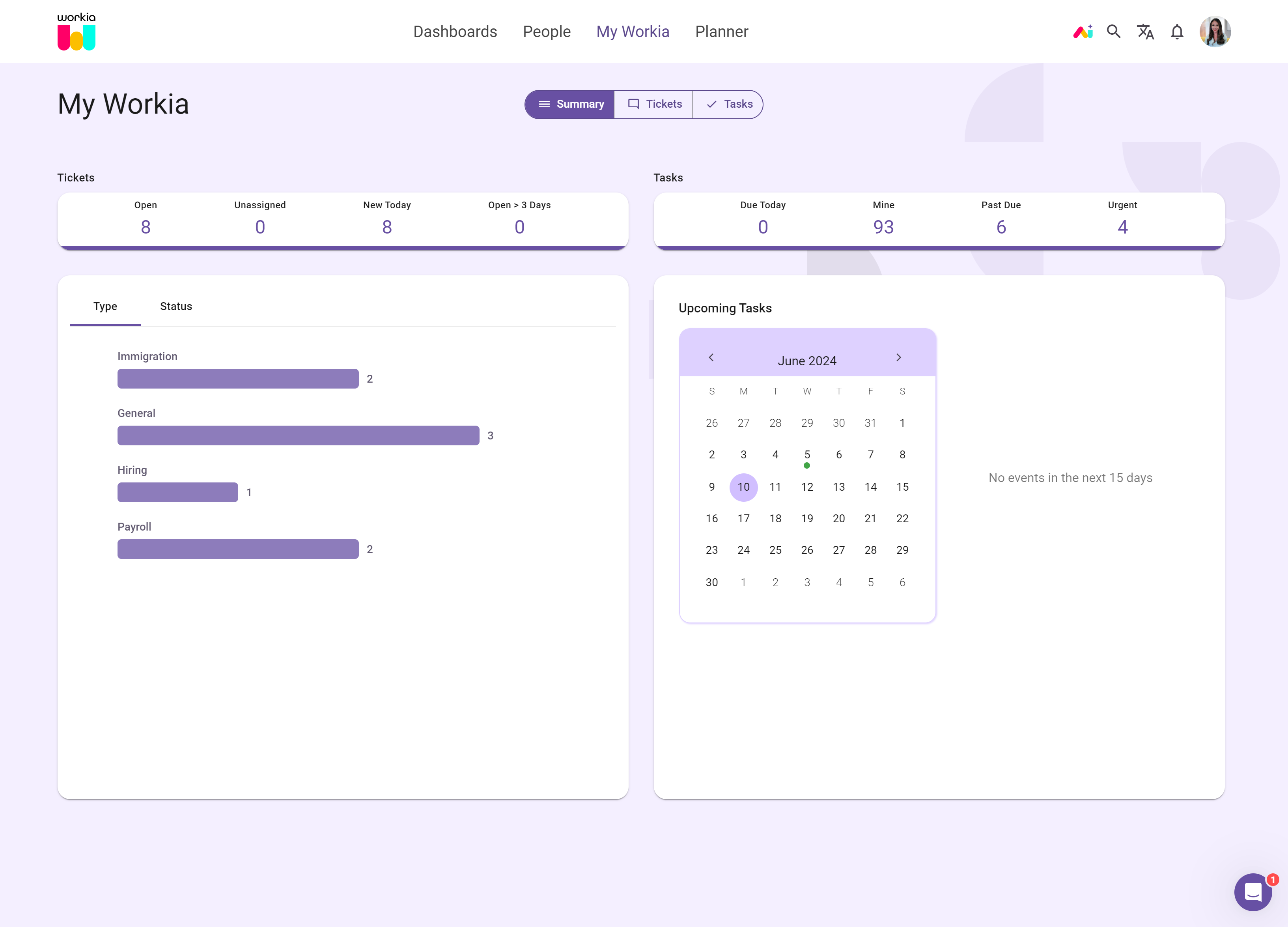Click the General bar in chart
The width and height of the screenshot is (1288, 927).
click(299, 435)
